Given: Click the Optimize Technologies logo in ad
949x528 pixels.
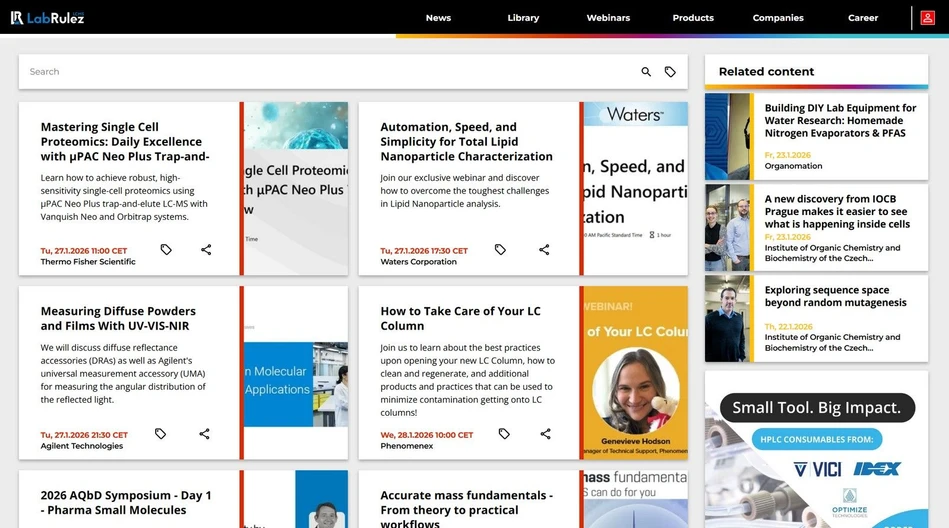Looking at the screenshot, I should coord(849,503).
